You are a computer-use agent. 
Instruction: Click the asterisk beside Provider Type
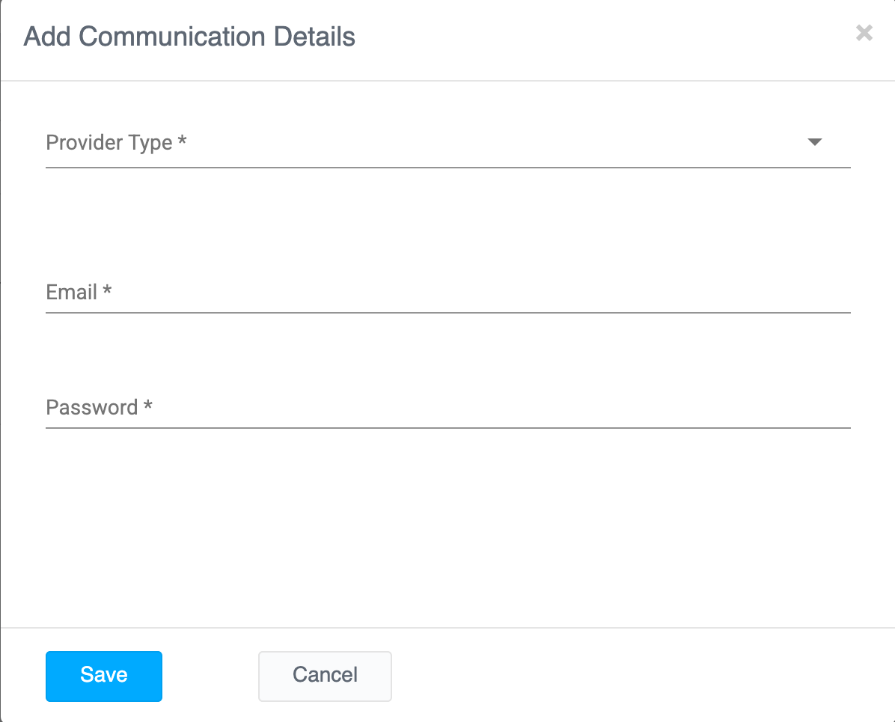coord(182,142)
